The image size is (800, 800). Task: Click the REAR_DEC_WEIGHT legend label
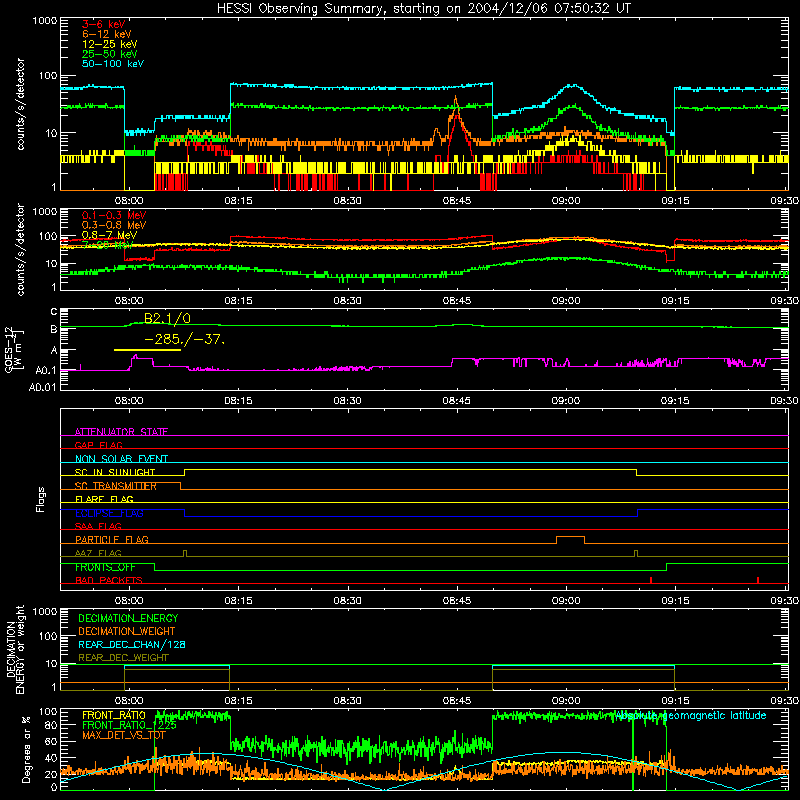point(123,658)
